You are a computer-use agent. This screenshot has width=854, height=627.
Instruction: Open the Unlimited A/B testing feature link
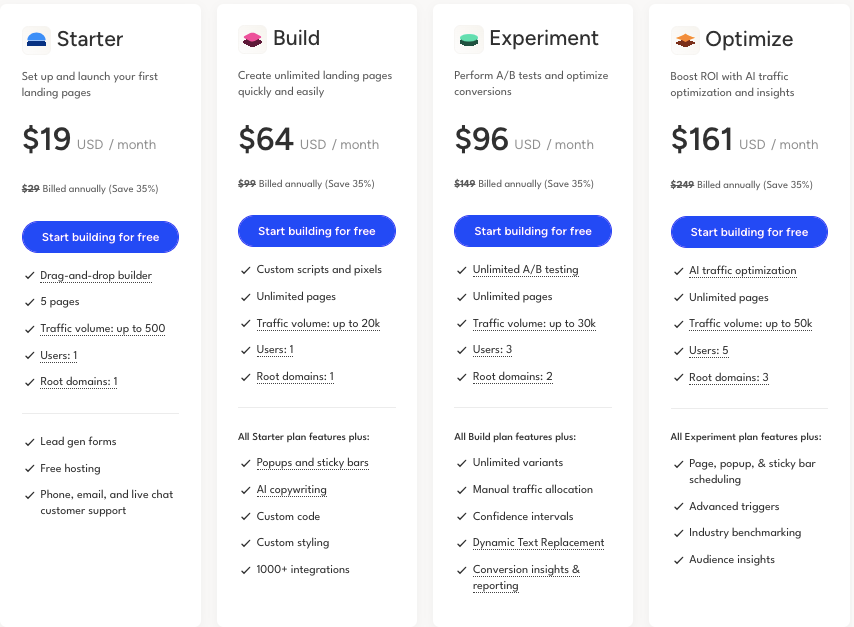[525, 270]
